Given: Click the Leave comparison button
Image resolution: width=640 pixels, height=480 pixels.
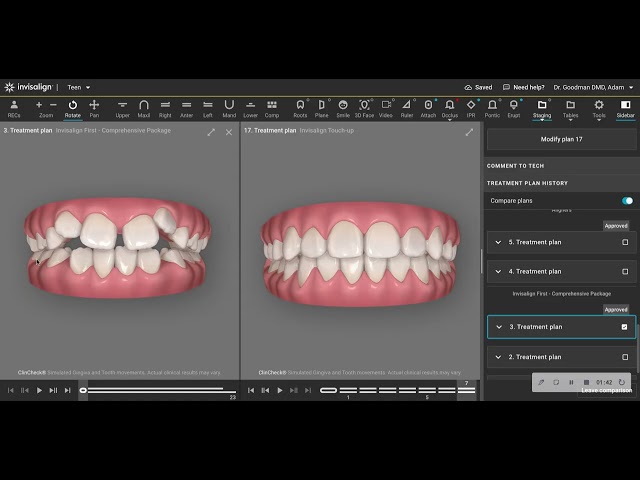Looking at the screenshot, I should 607,391.
